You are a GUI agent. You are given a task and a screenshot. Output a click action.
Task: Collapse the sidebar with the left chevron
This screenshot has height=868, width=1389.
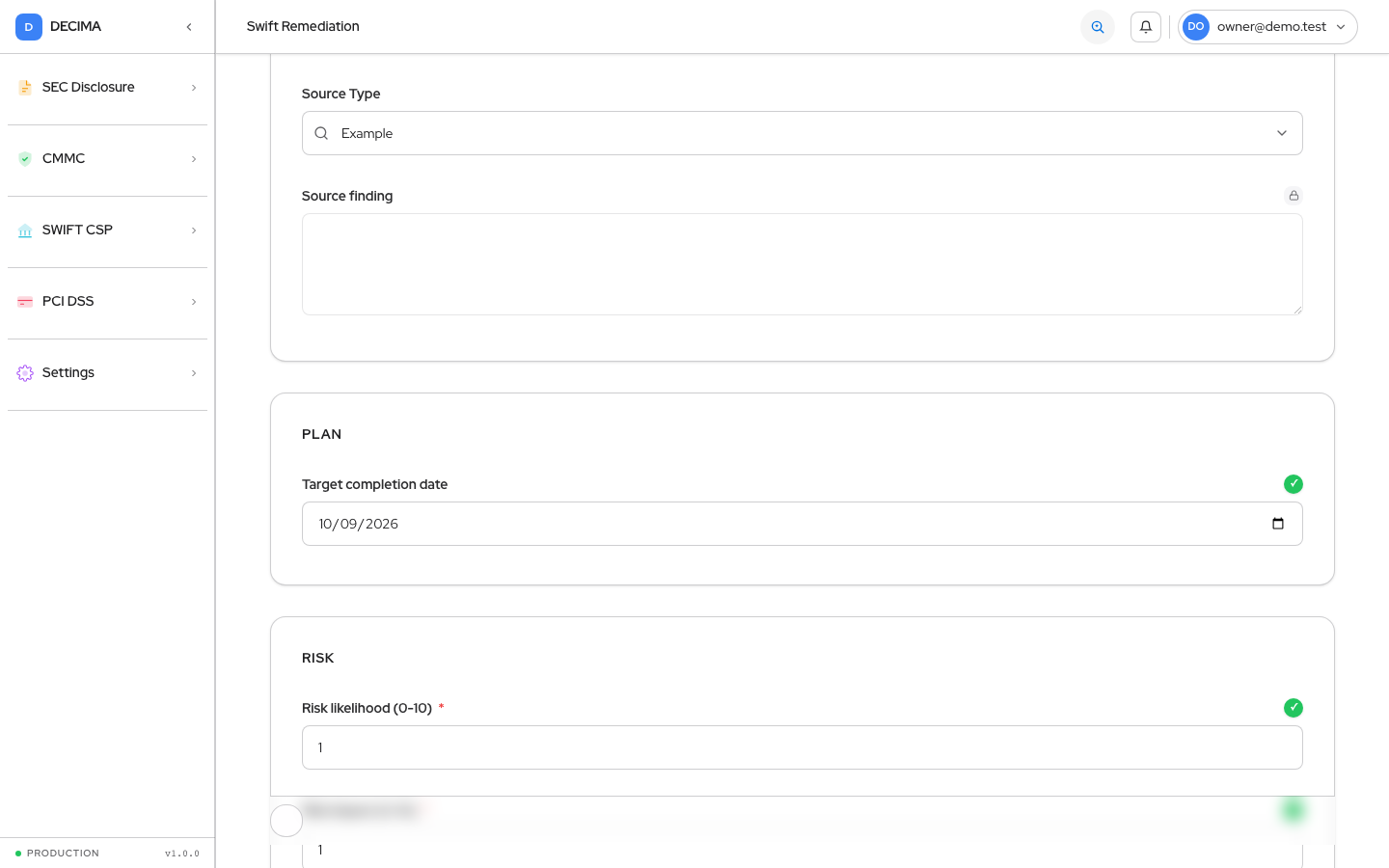tap(189, 27)
